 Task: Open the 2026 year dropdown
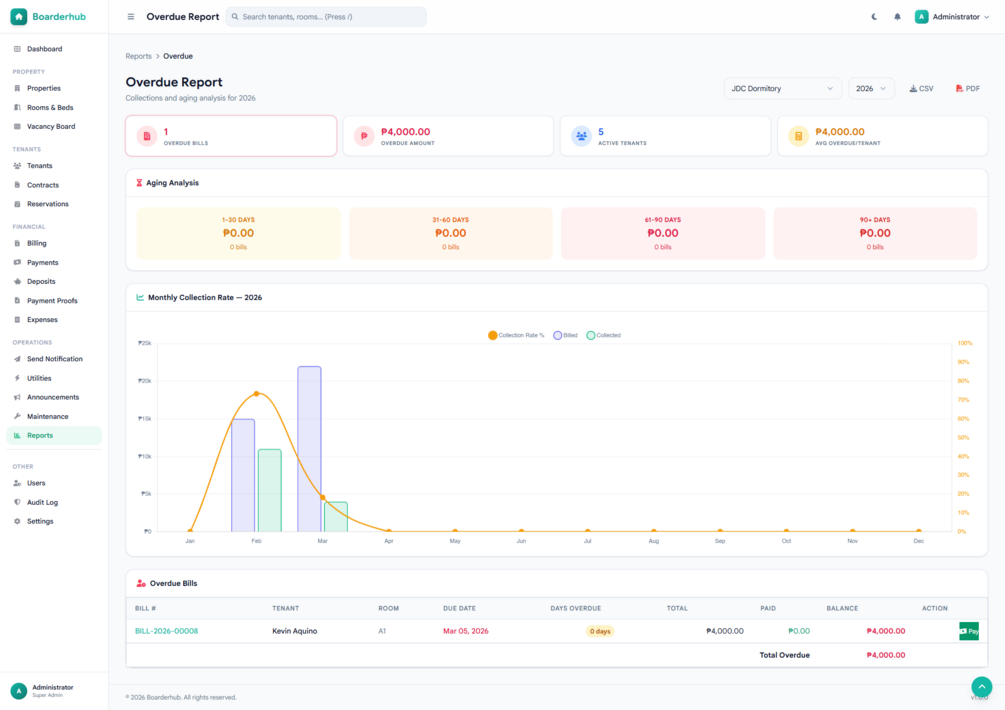coord(870,88)
